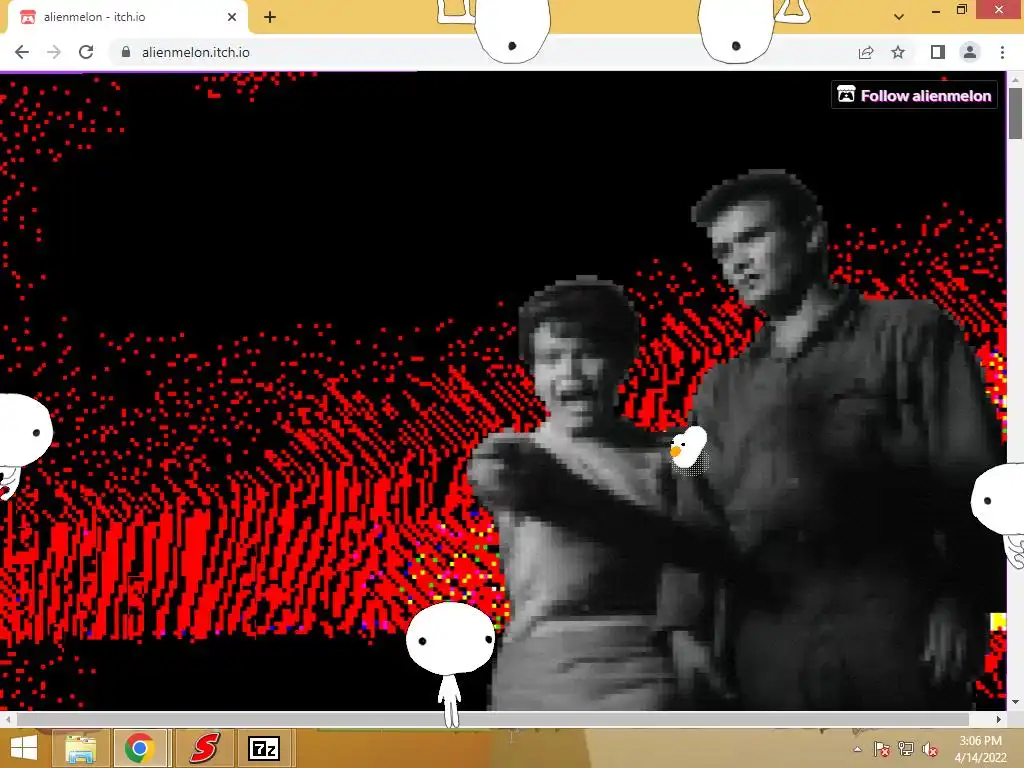Click the scroll down arrow
The image size is (1024, 768).
click(x=1015, y=703)
